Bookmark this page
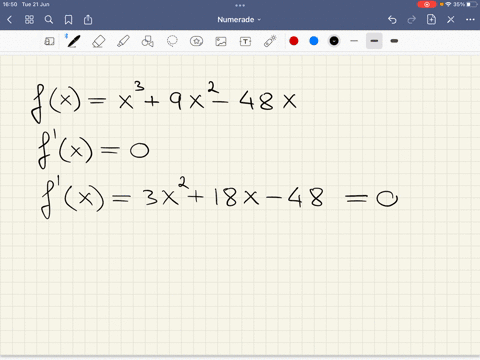 click(x=68, y=20)
